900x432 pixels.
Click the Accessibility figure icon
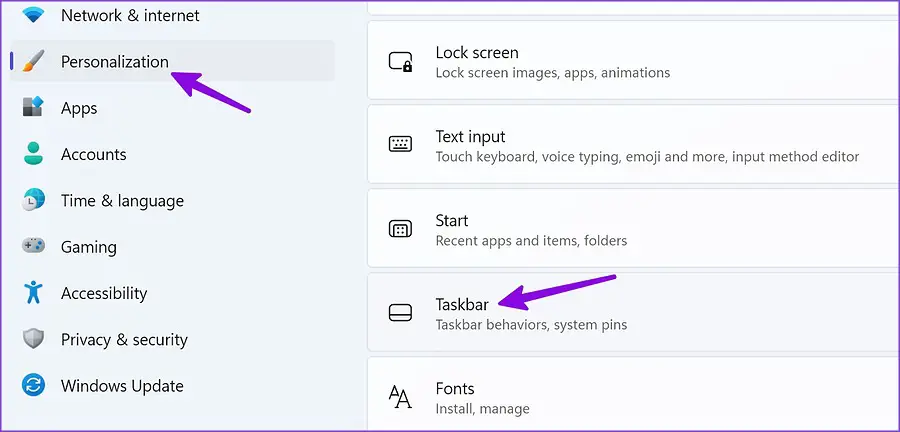33,293
